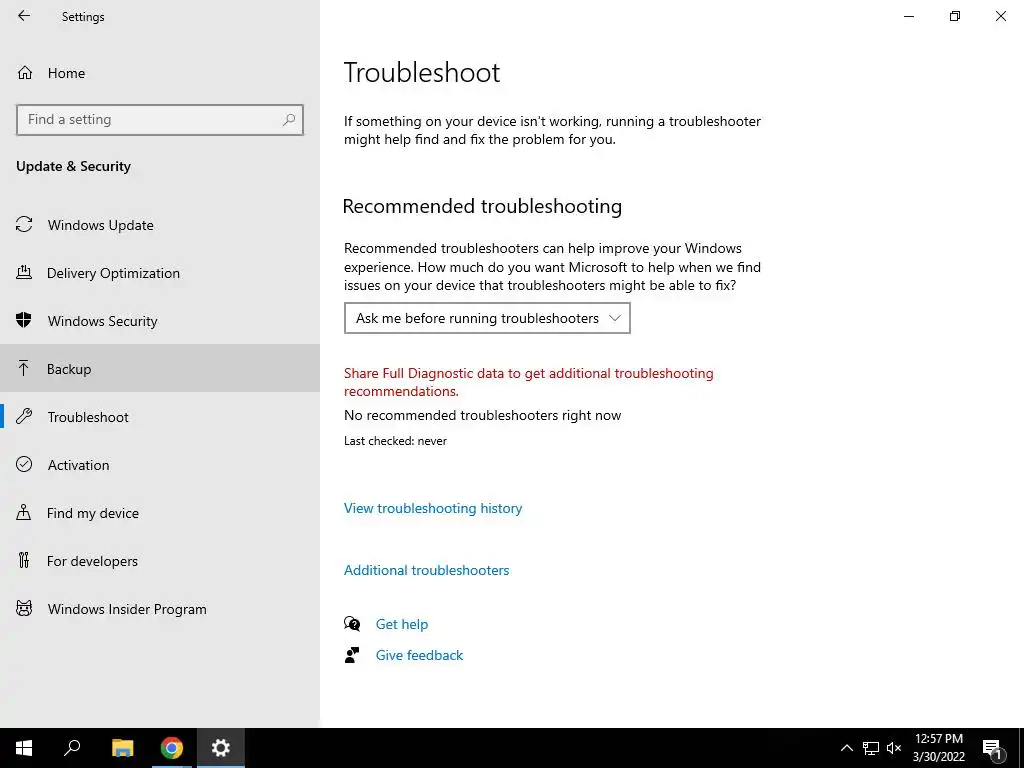Viewport: 1024px width, 768px height.
Task: Minimize the Settings window
Action: point(908,16)
